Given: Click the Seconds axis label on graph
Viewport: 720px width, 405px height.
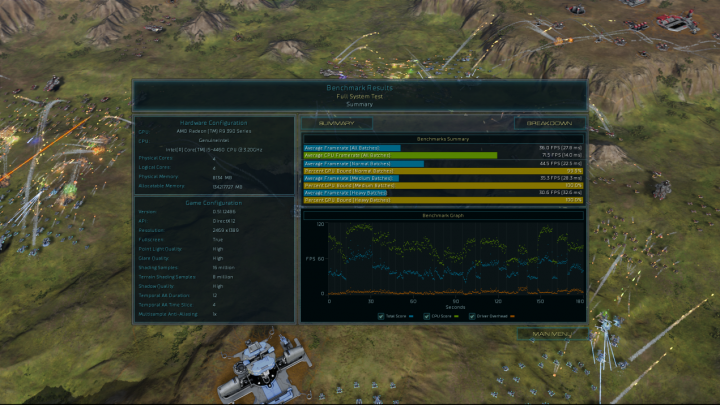Looking at the screenshot, I should [x=455, y=307].
